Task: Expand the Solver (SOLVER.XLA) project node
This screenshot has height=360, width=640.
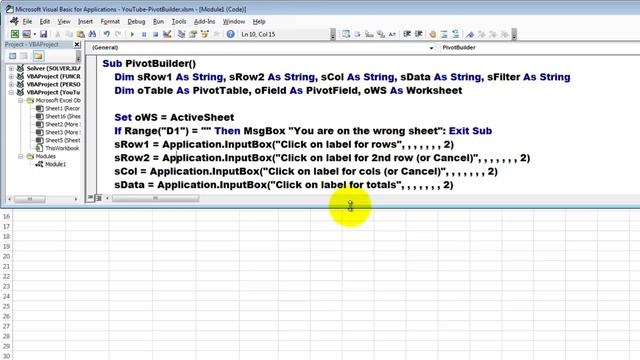Action: pos(11,69)
